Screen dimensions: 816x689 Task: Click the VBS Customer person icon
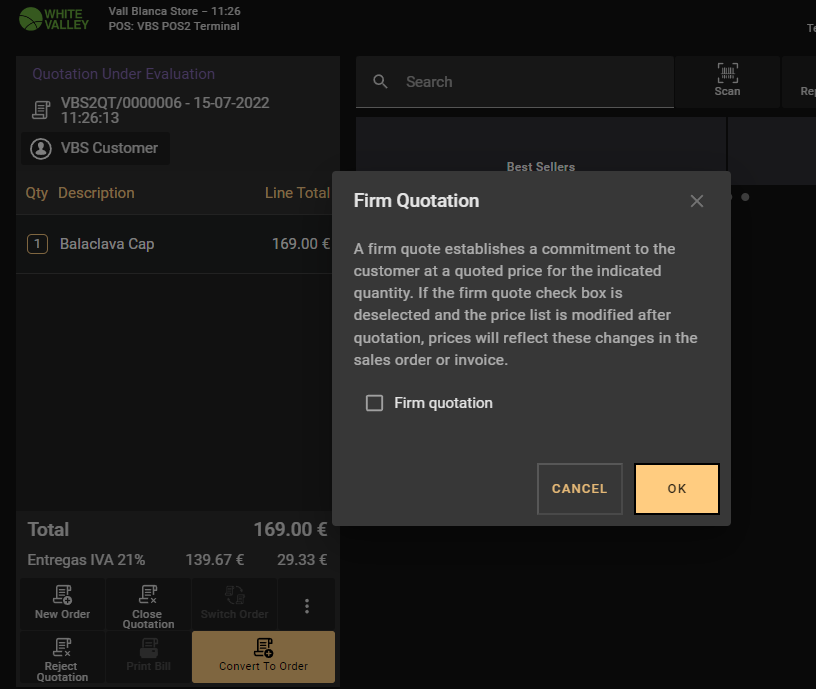click(x=41, y=148)
